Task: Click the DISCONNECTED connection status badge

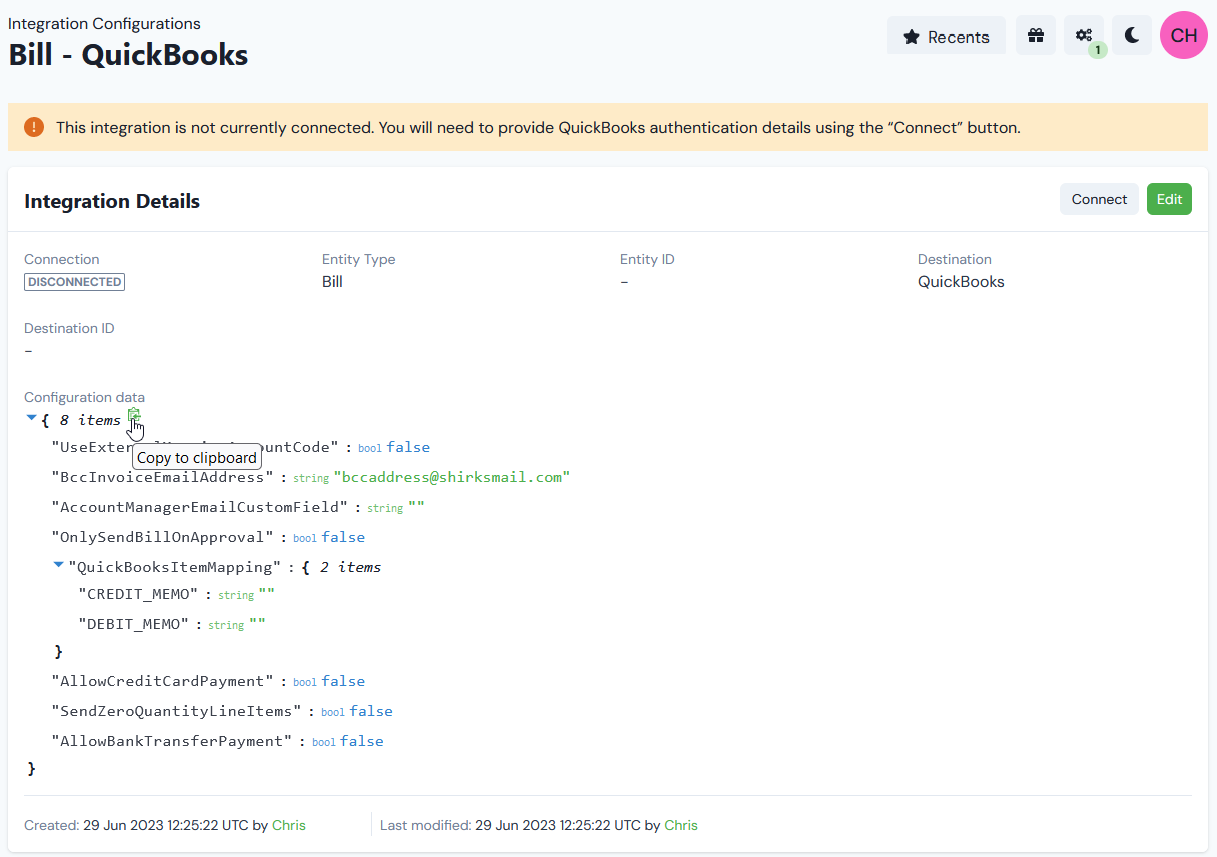Action: coord(74,281)
